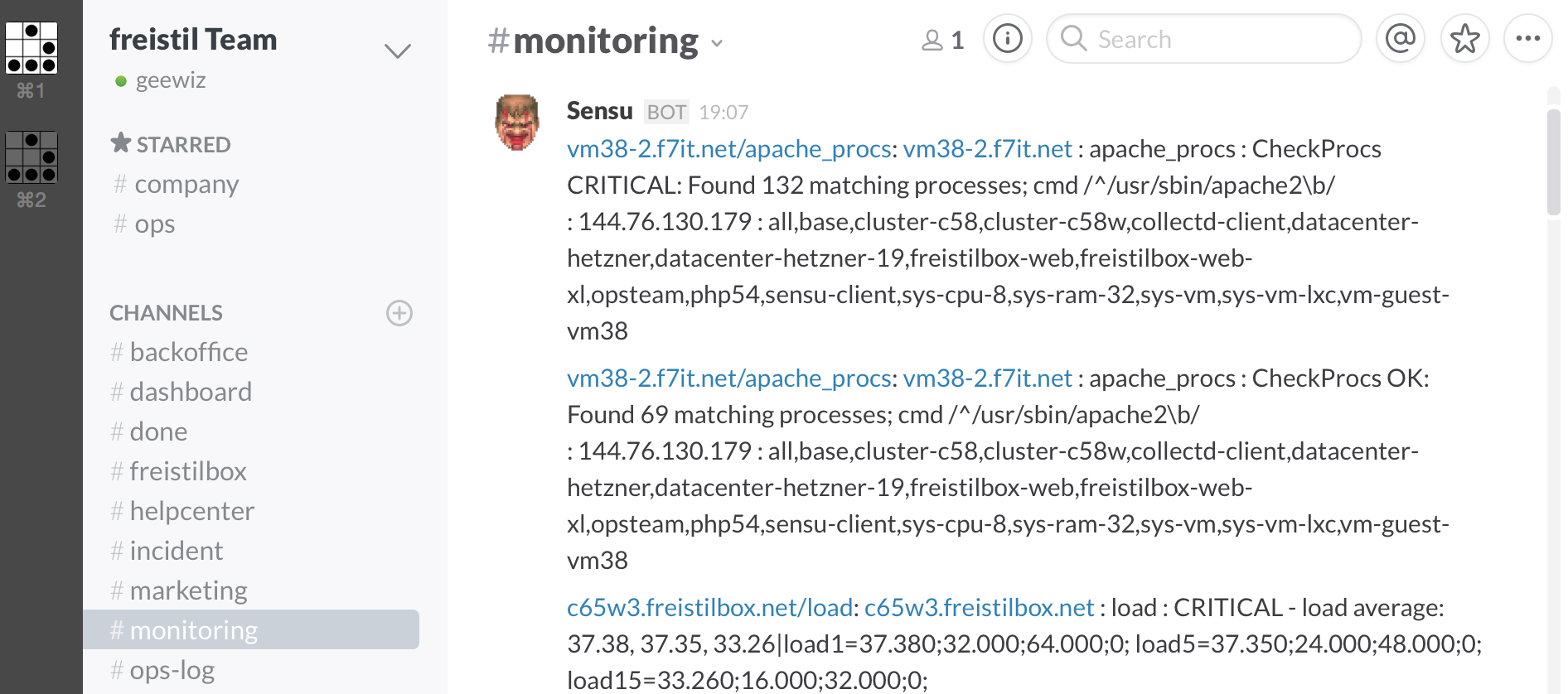Viewport: 1568px width, 694px height.
Task: Select the #ops-log channel
Action: pos(172,670)
